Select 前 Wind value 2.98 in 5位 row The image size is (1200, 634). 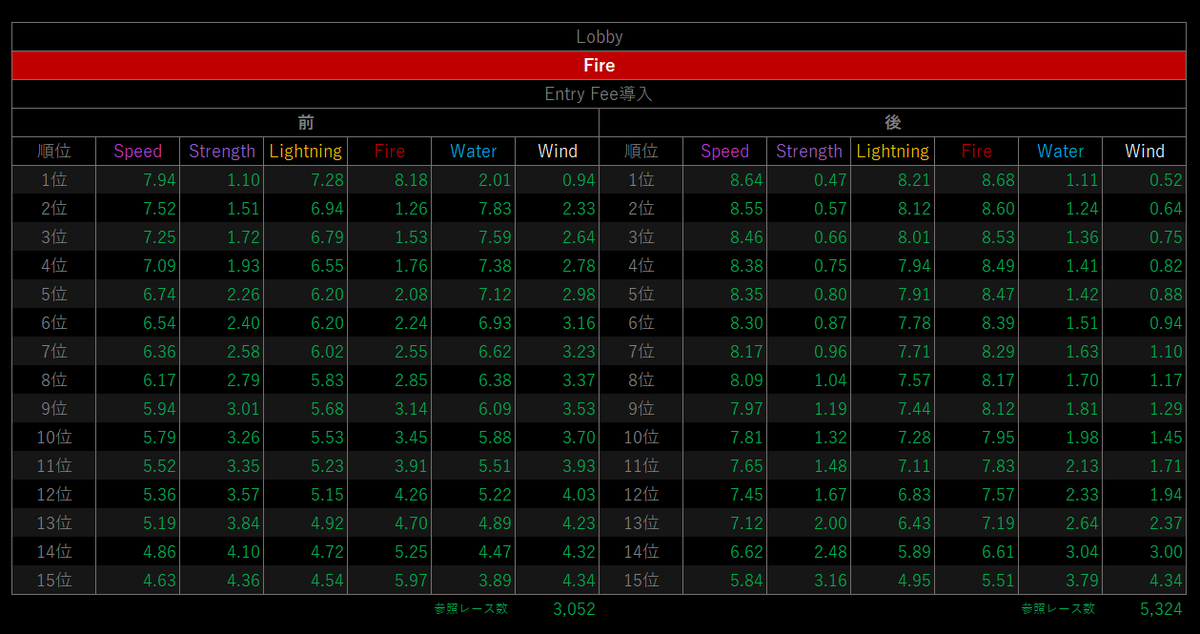(578, 294)
